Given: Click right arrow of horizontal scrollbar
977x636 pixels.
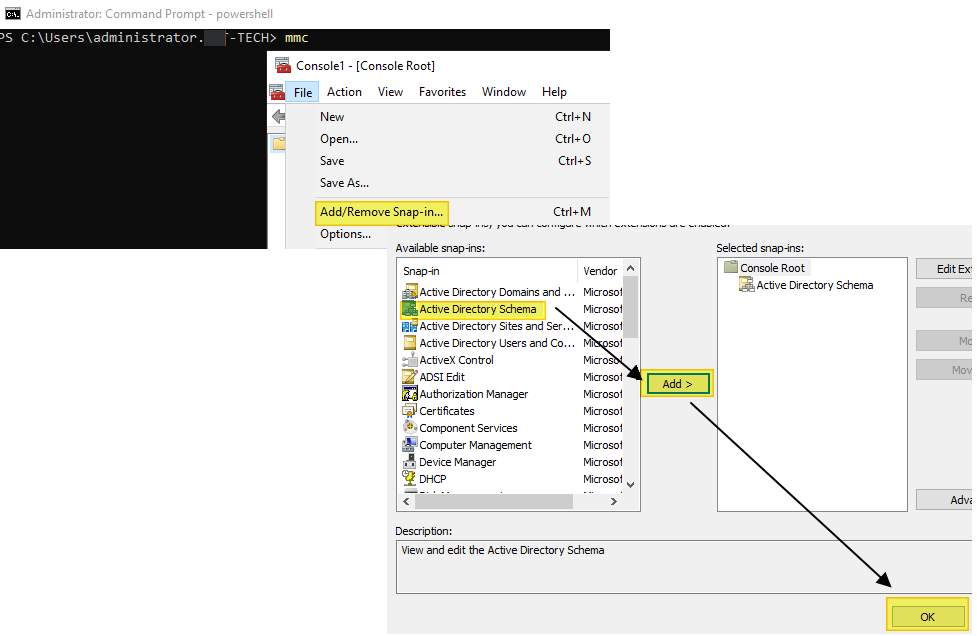Looking at the screenshot, I should click(x=614, y=501).
